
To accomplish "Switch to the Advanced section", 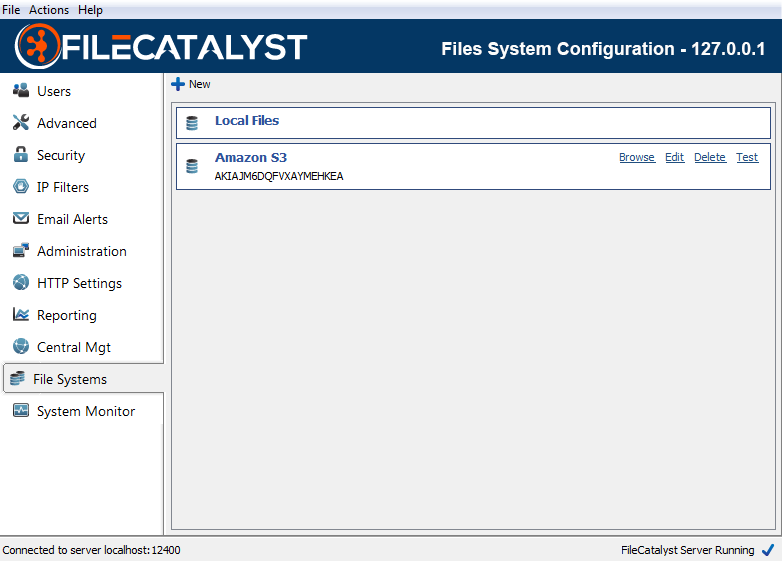I will point(67,123).
